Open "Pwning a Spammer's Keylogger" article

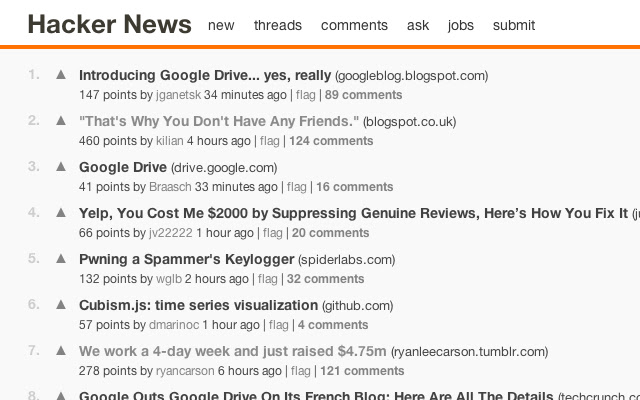click(187, 260)
